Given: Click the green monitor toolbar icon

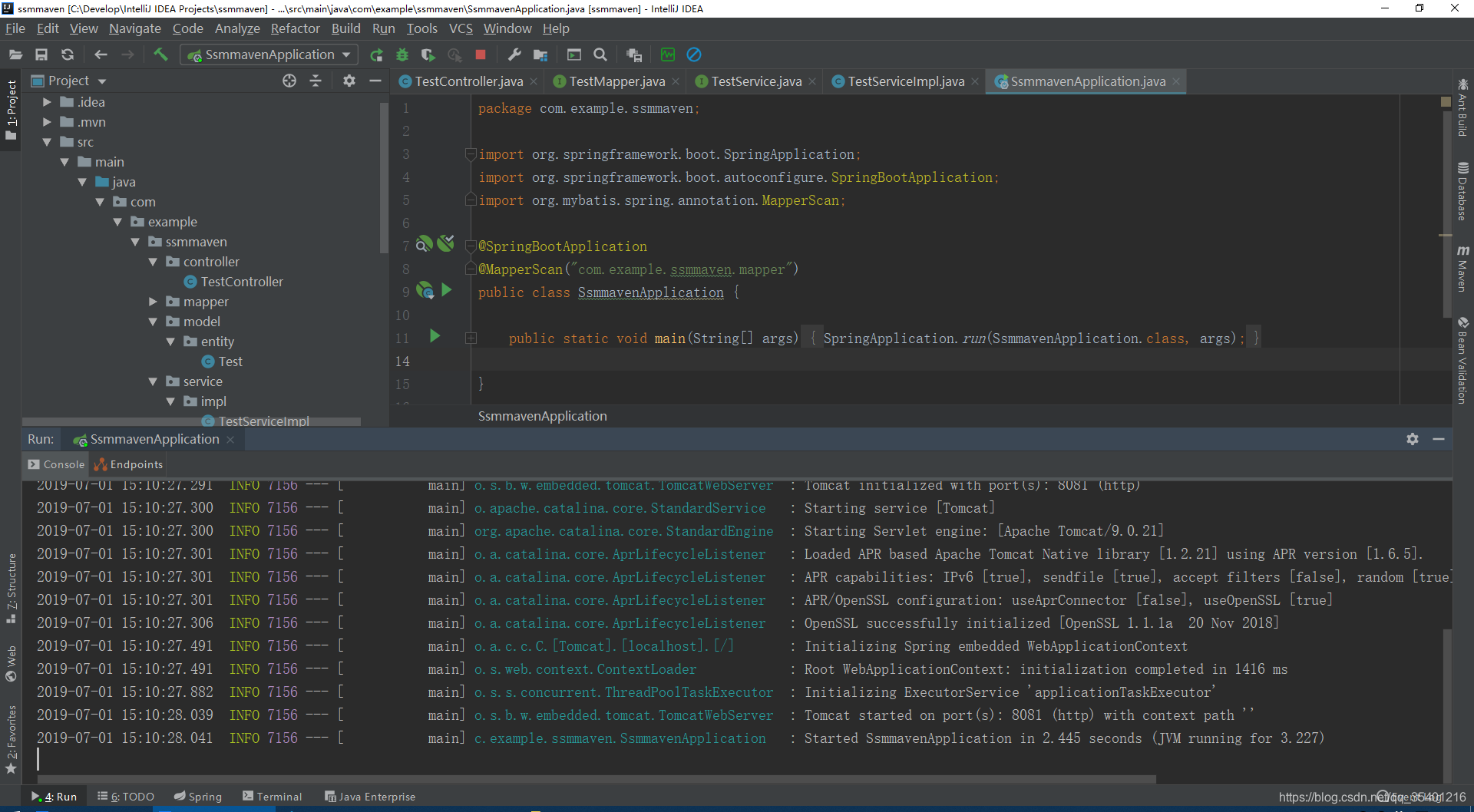Looking at the screenshot, I should pos(668,54).
